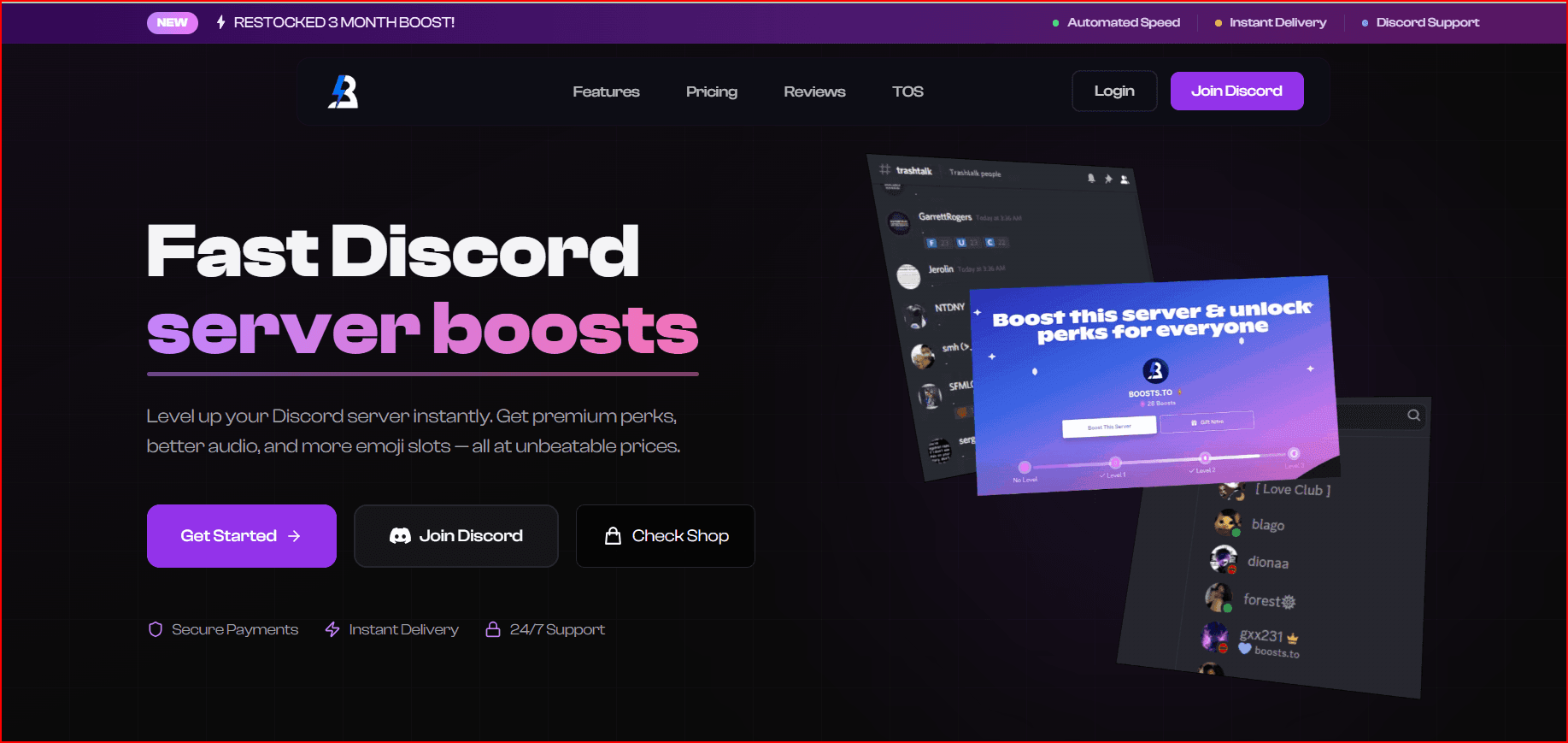The image size is (1568, 743).
Task: Go to the Reviews section
Action: pyautogui.click(x=814, y=91)
